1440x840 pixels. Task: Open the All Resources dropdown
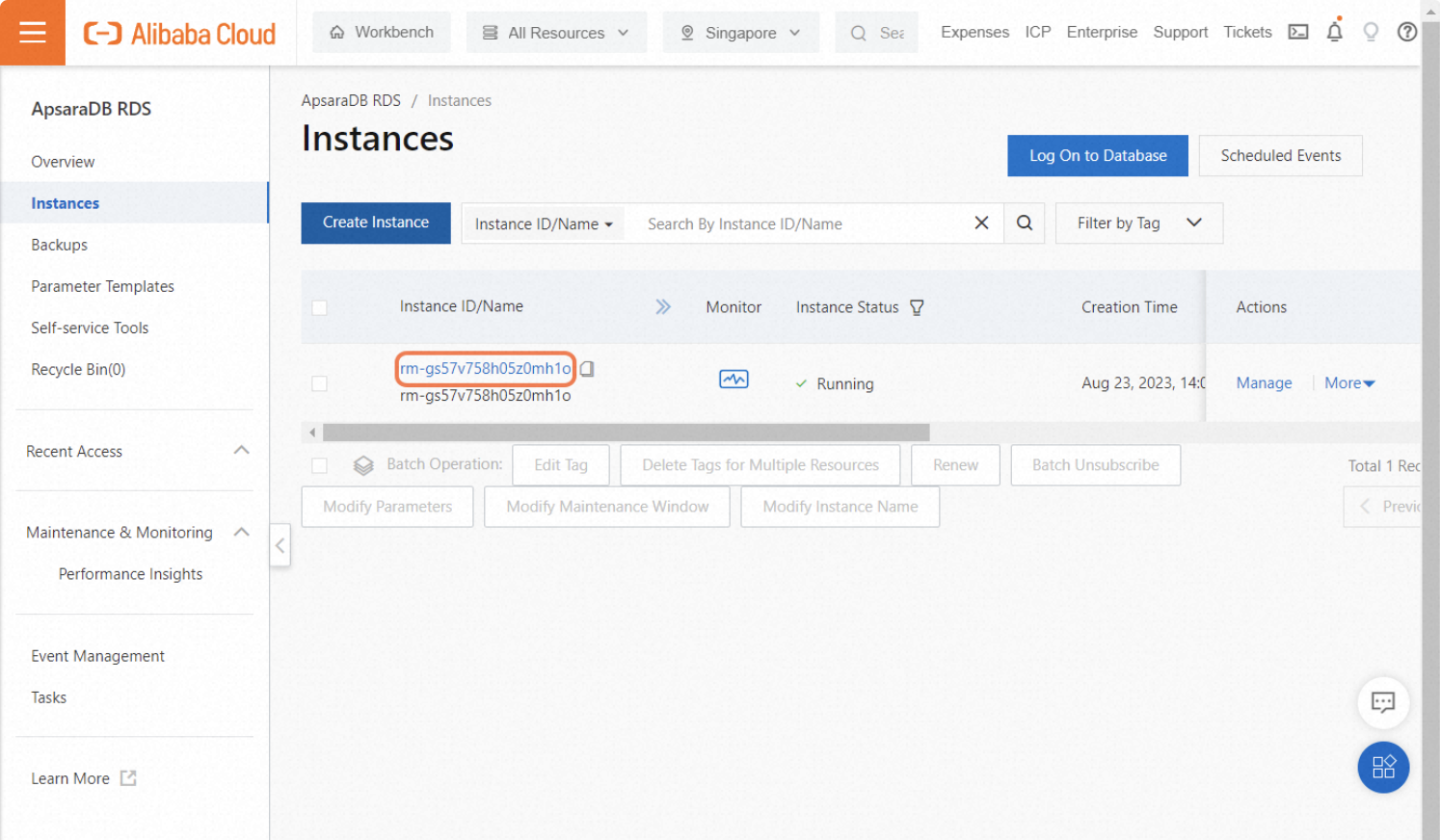click(x=557, y=33)
